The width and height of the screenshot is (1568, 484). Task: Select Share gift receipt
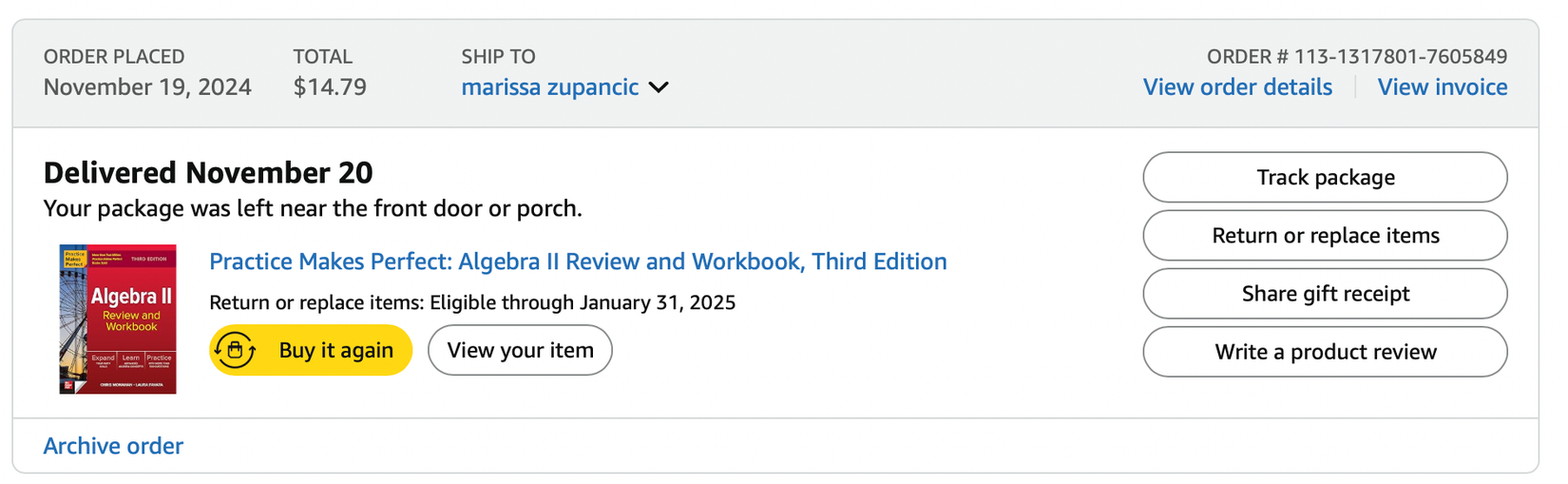(1325, 294)
